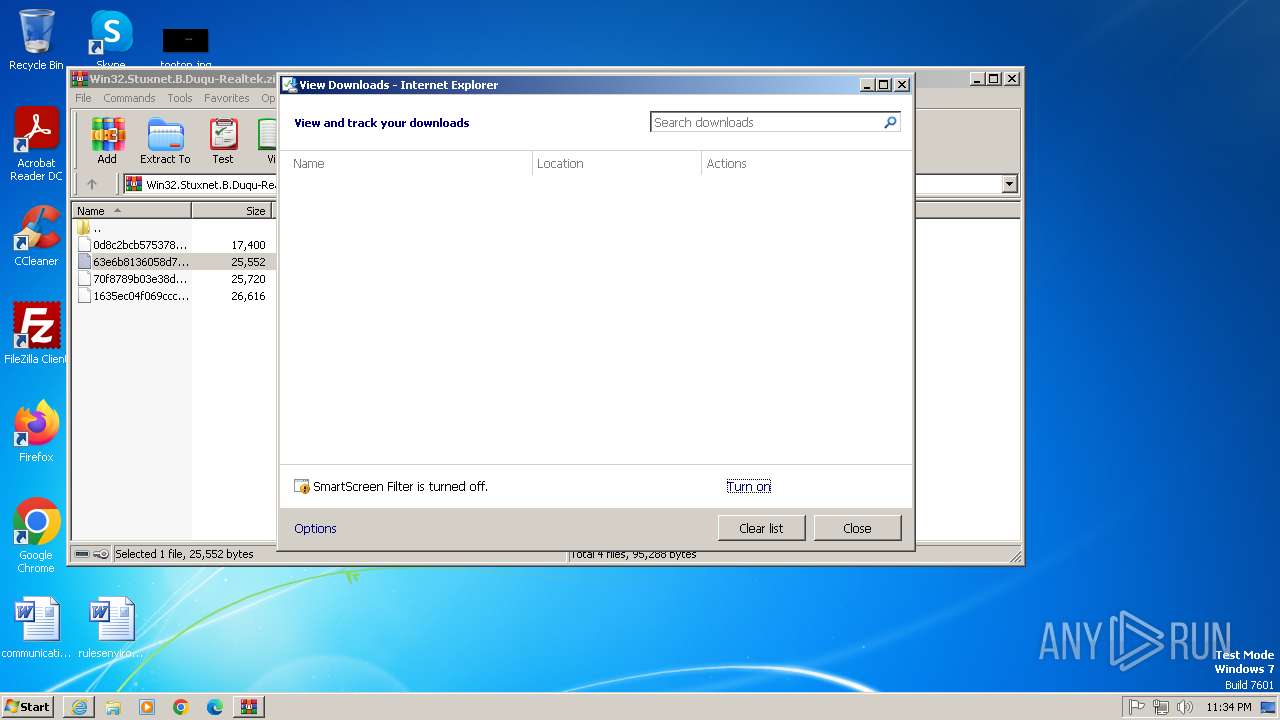Click the Start button
The width and height of the screenshot is (1280, 720).
click(28, 706)
